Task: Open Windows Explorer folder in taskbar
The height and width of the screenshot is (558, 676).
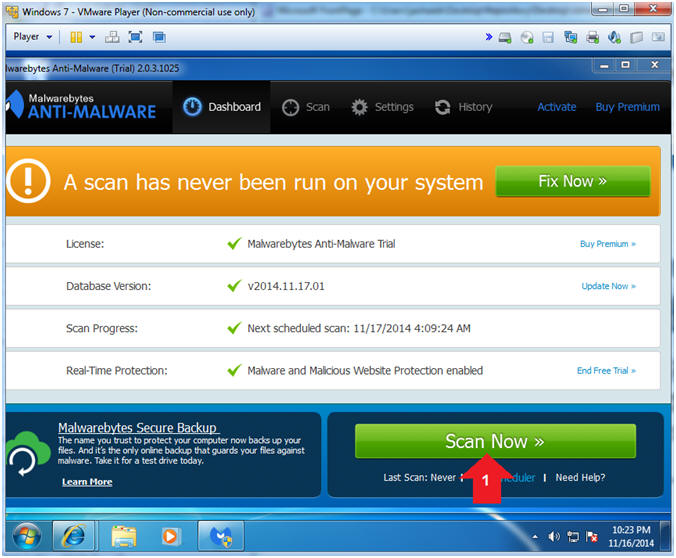Action: 123,536
